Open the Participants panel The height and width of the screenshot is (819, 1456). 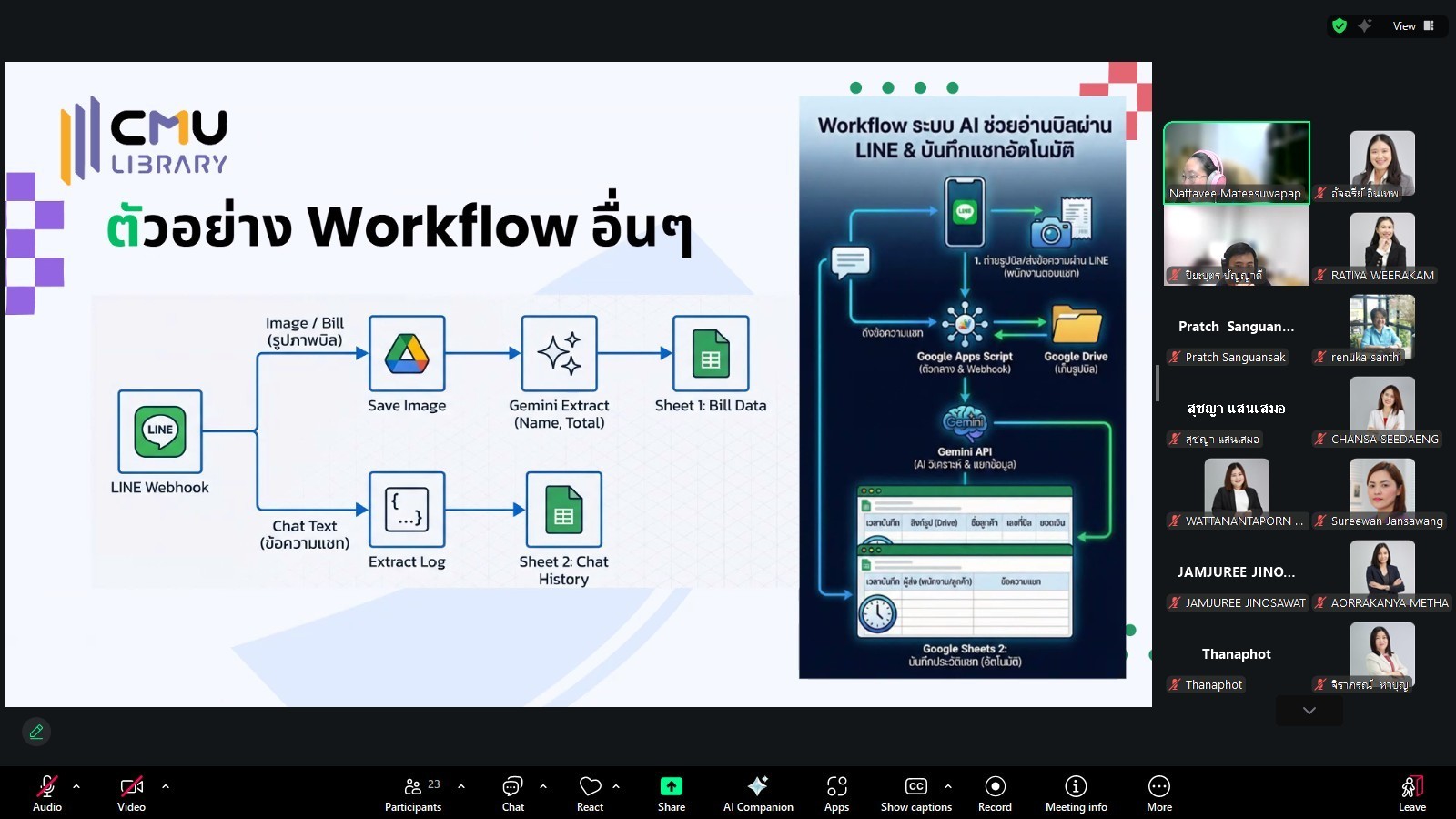click(x=413, y=793)
